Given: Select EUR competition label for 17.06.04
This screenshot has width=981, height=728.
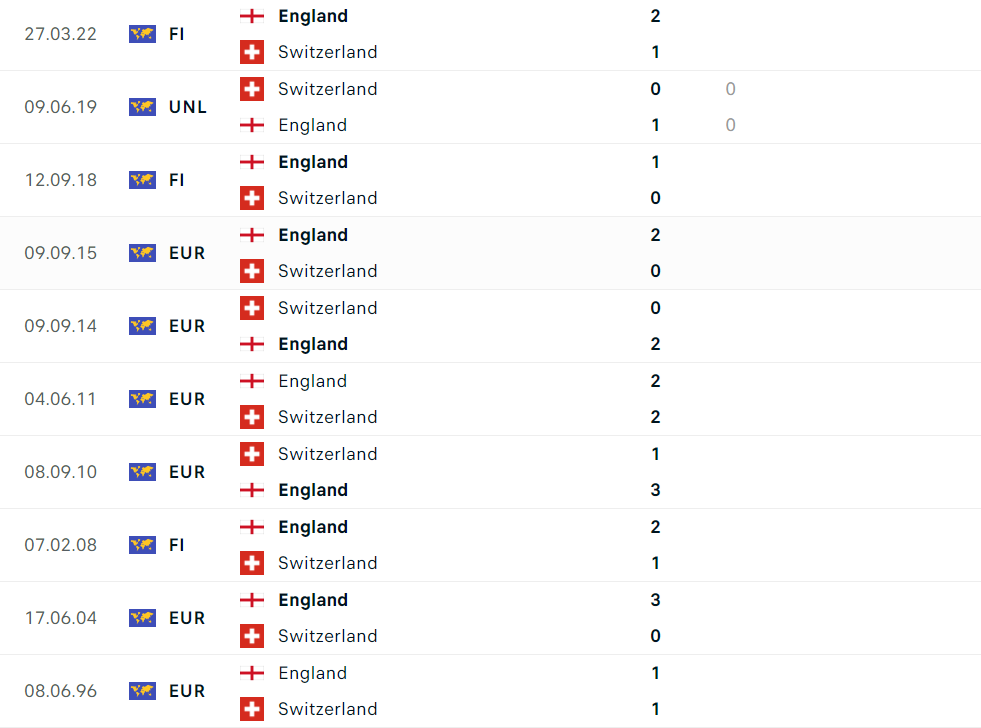Looking at the screenshot, I should tap(187, 618).
